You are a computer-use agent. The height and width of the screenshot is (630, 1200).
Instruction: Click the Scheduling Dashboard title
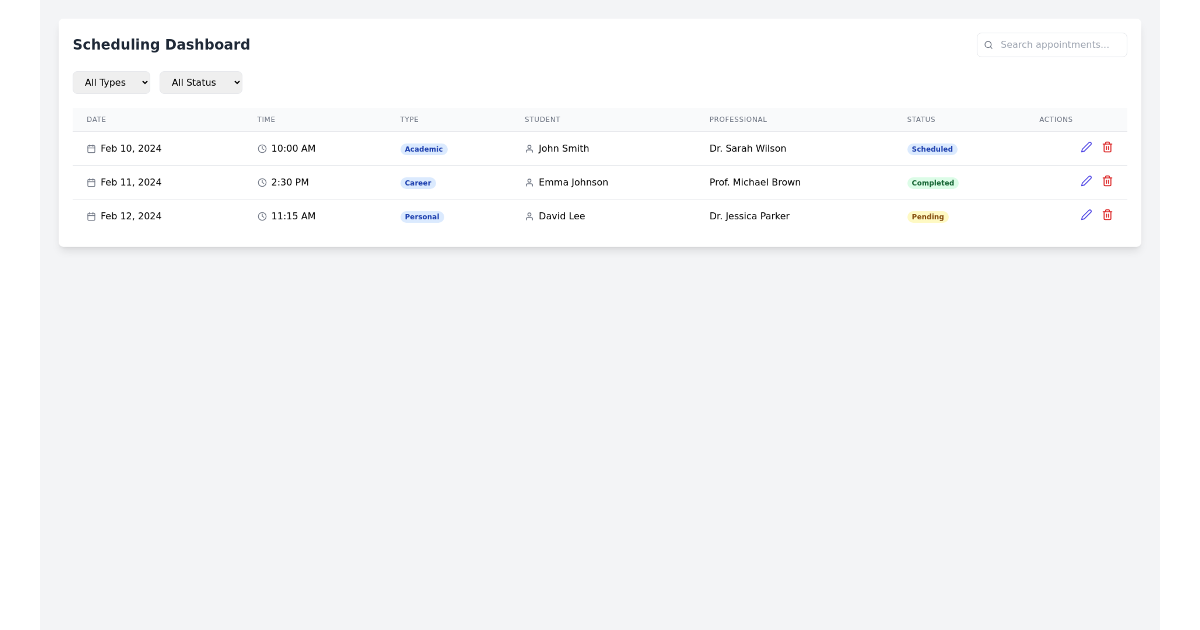point(160,44)
